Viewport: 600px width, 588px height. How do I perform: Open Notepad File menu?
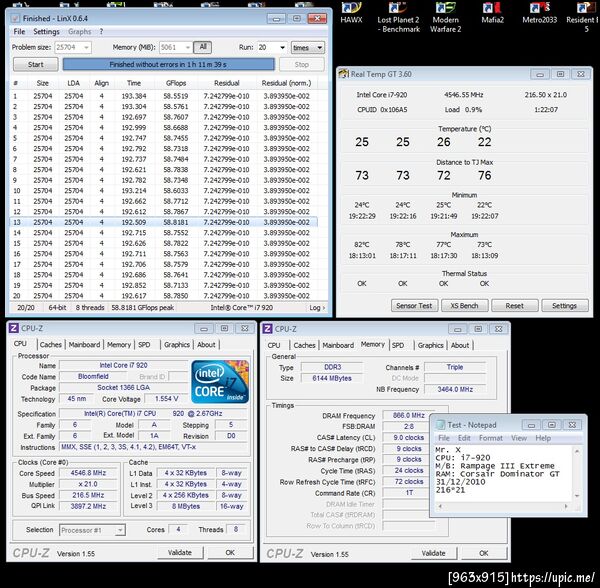pyautogui.click(x=444, y=438)
